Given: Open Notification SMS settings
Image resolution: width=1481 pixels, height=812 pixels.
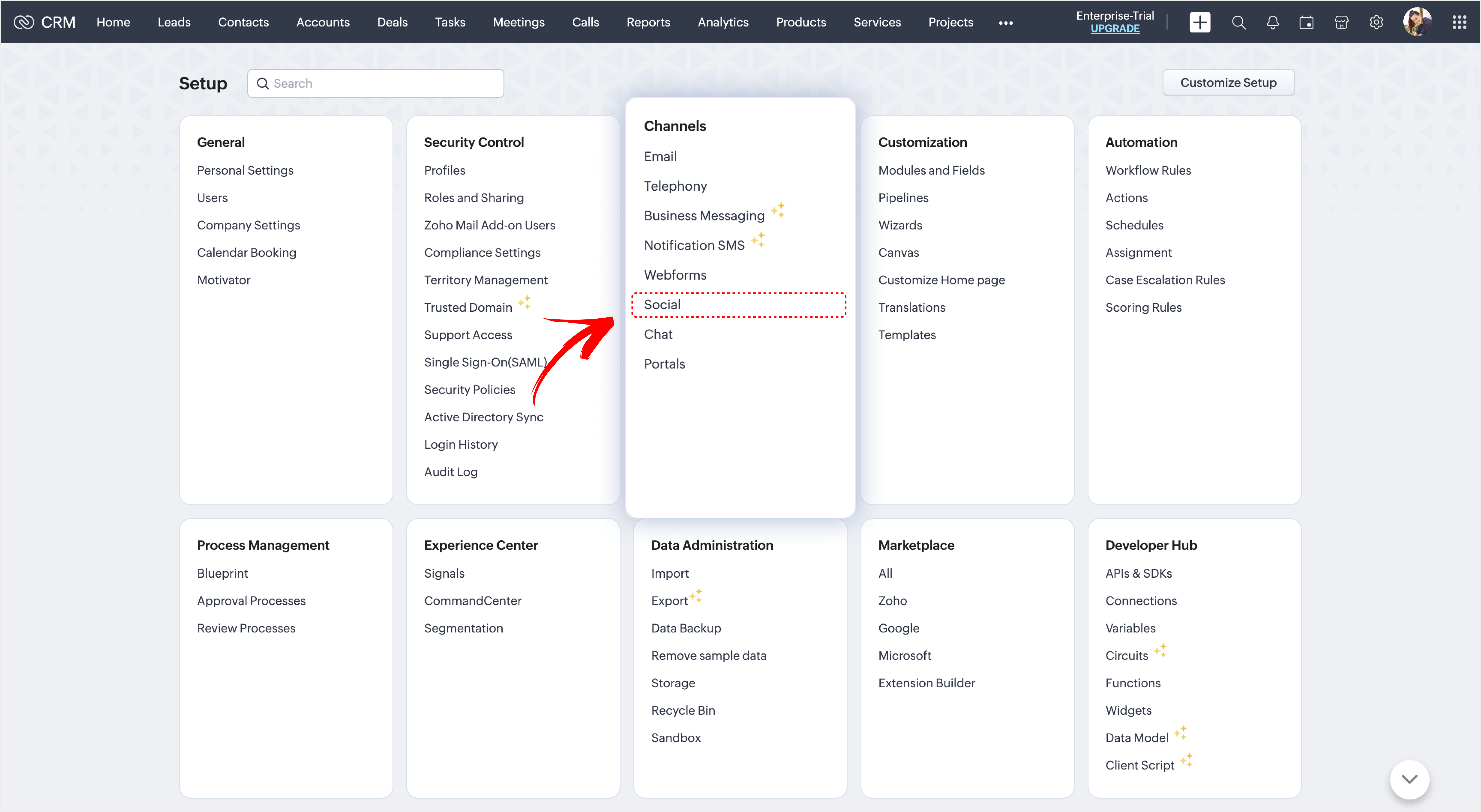Looking at the screenshot, I should (694, 245).
